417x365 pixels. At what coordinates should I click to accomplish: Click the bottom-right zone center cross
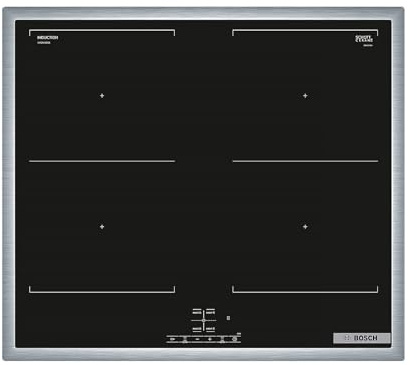[305, 227]
